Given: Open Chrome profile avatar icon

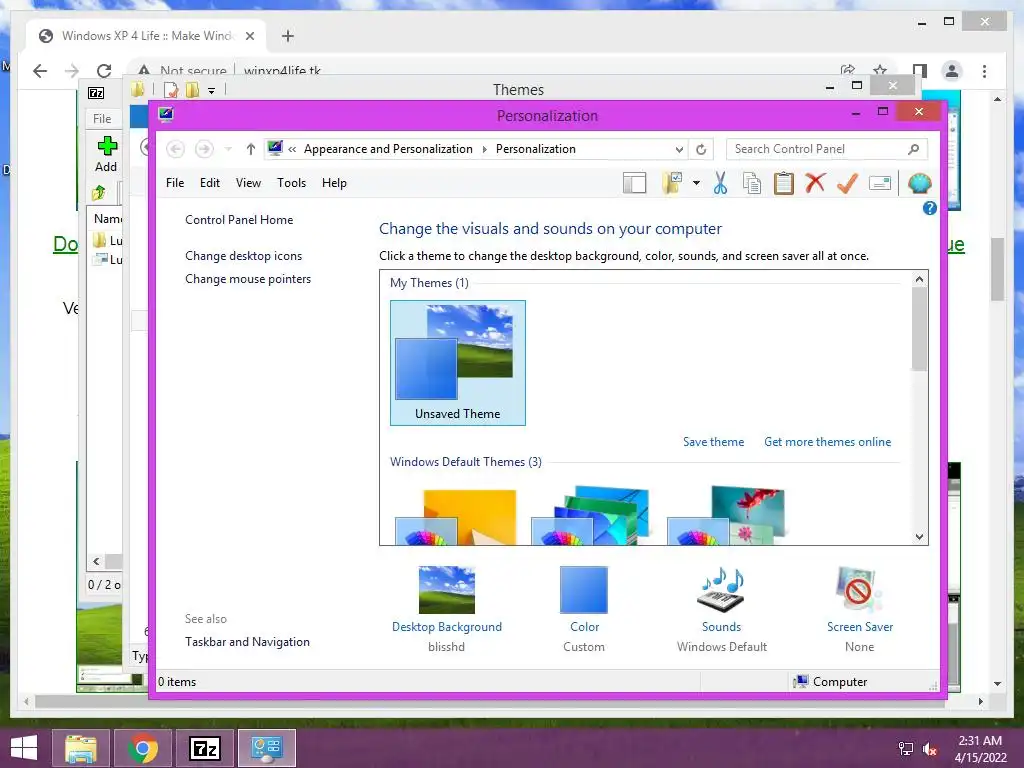Looking at the screenshot, I should point(952,71).
